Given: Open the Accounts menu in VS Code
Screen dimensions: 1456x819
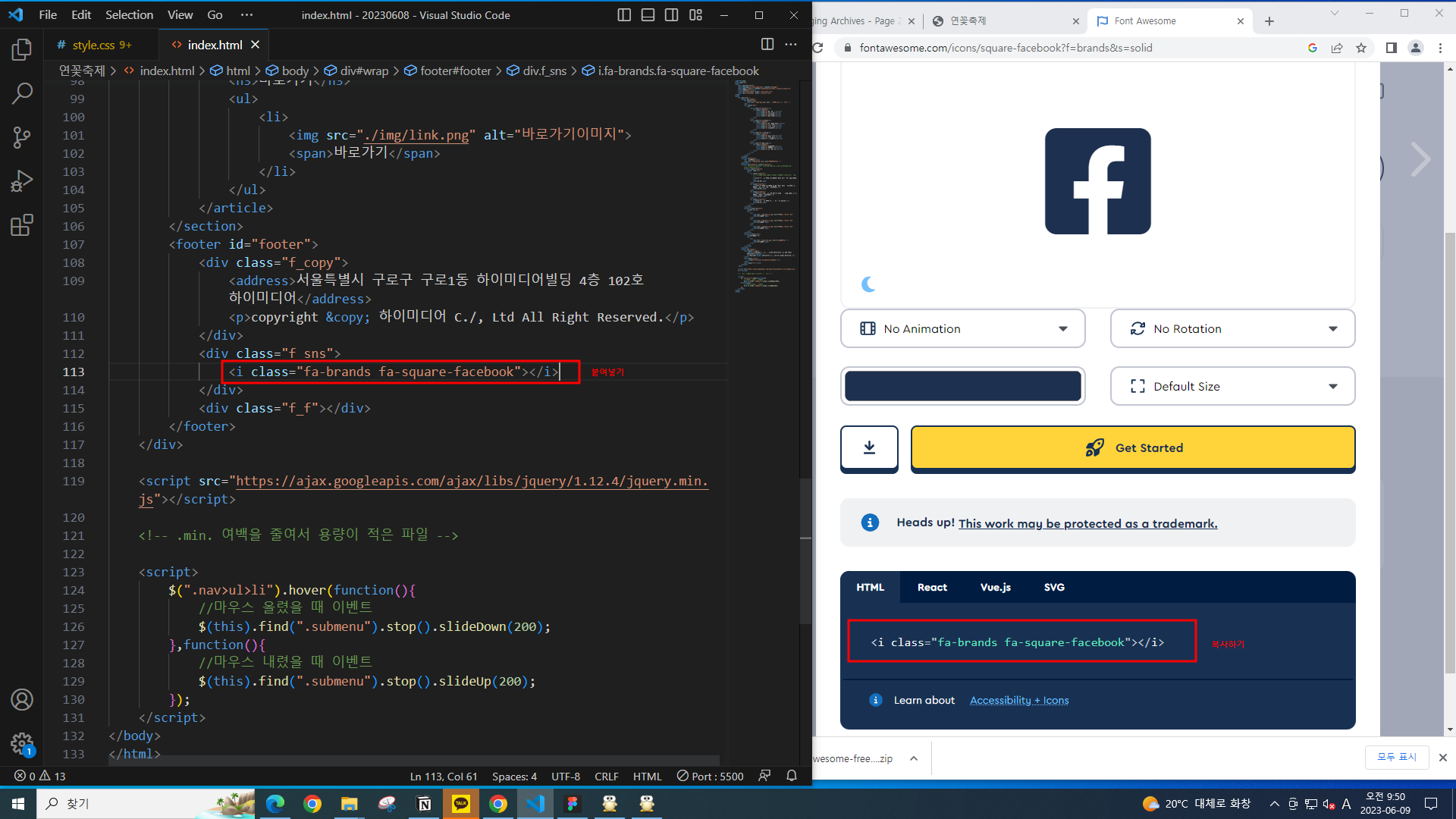Looking at the screenshot, I should [x=22, y=700].
